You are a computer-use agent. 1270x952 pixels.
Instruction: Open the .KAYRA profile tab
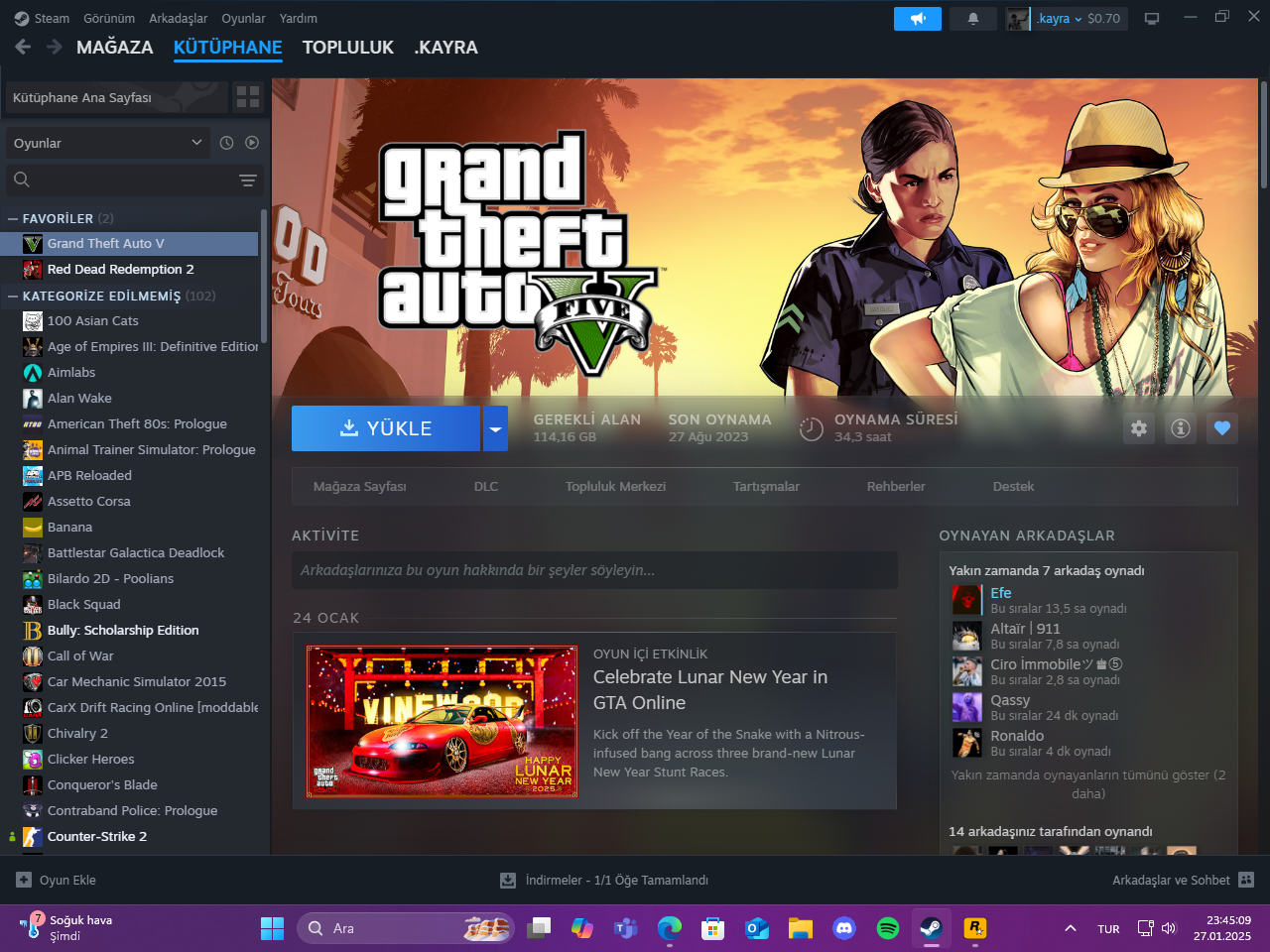click(x=446, y=48)
